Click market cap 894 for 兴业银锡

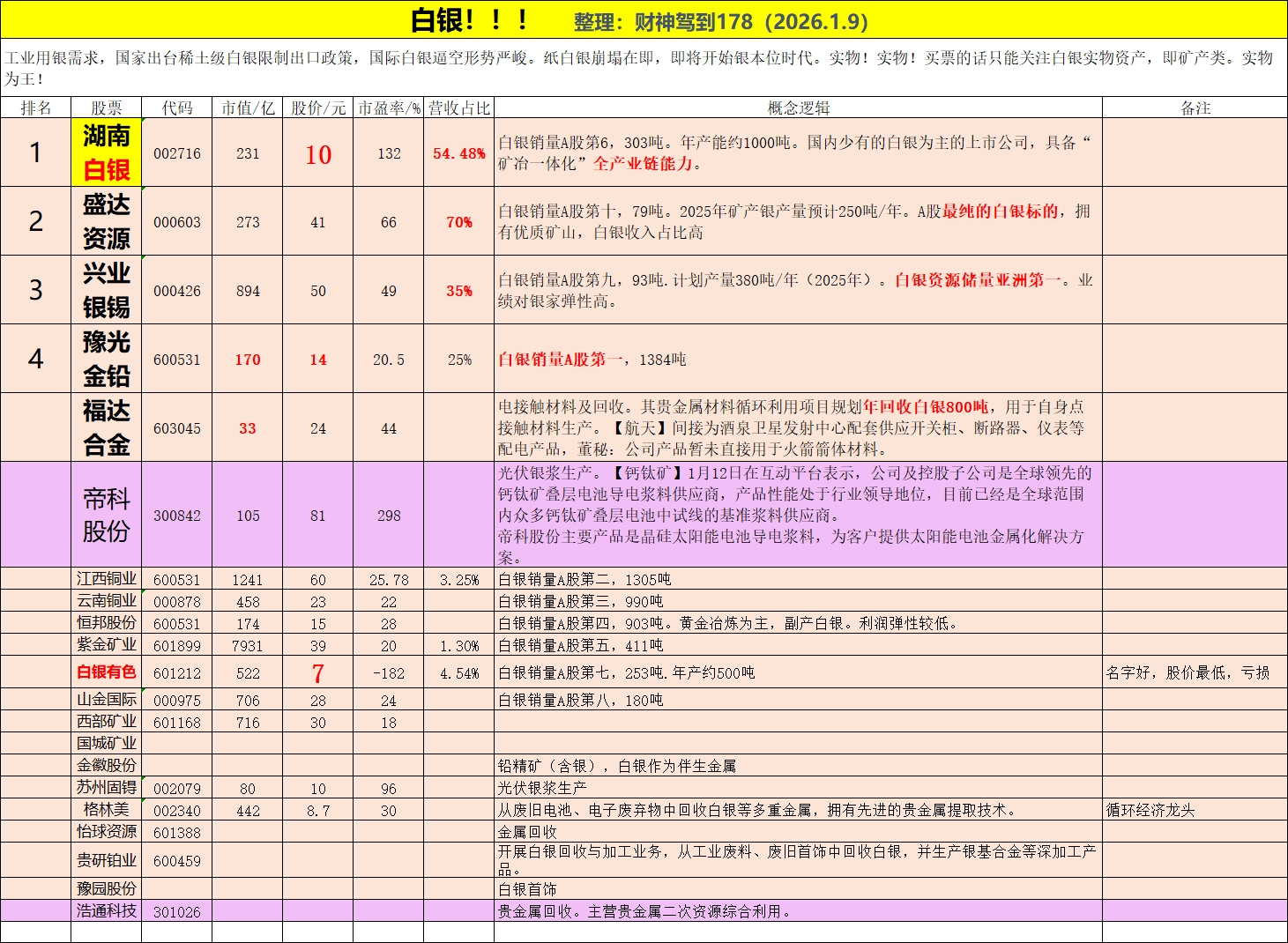tap(248, 291)
